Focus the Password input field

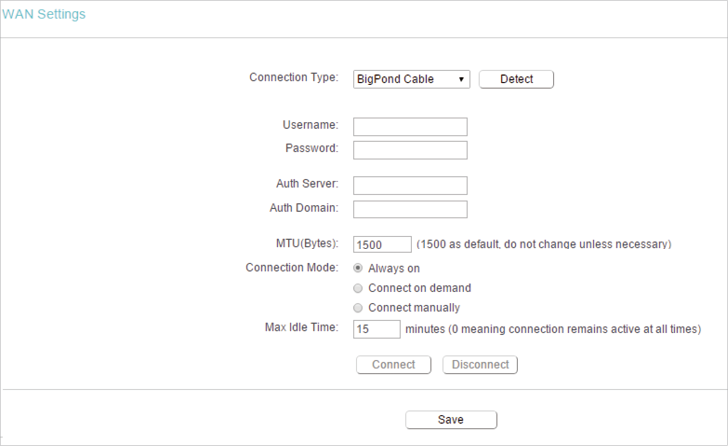pyautogui.click(x=410, y=150)
